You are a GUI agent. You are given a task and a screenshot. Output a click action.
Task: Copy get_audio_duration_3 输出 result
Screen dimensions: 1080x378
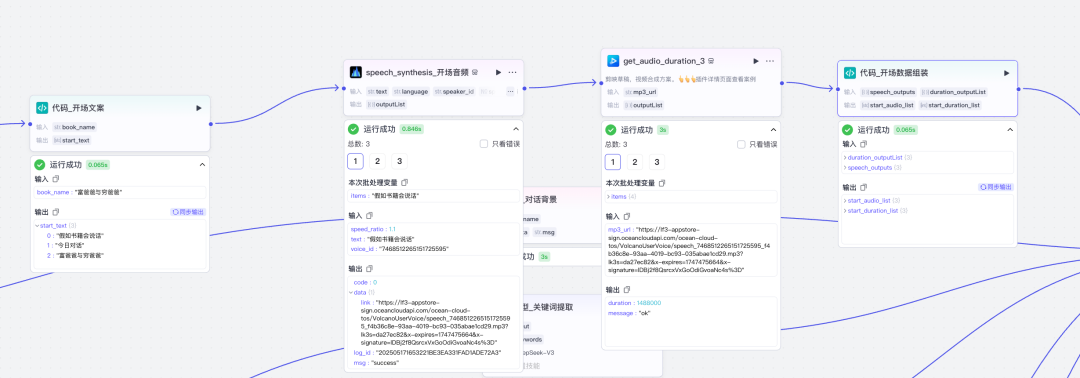(626, 290)
